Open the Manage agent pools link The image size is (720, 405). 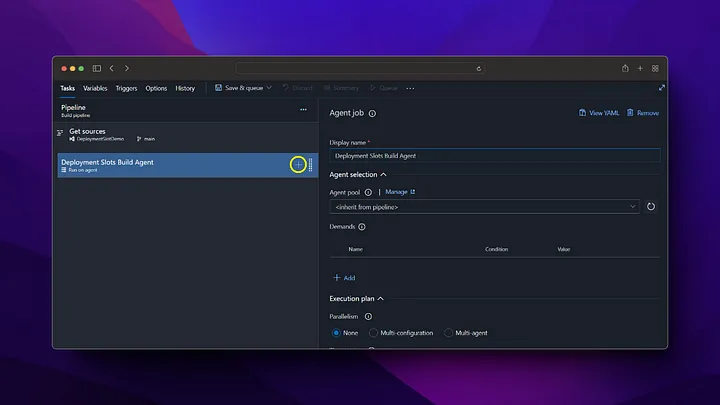[400, 192]
